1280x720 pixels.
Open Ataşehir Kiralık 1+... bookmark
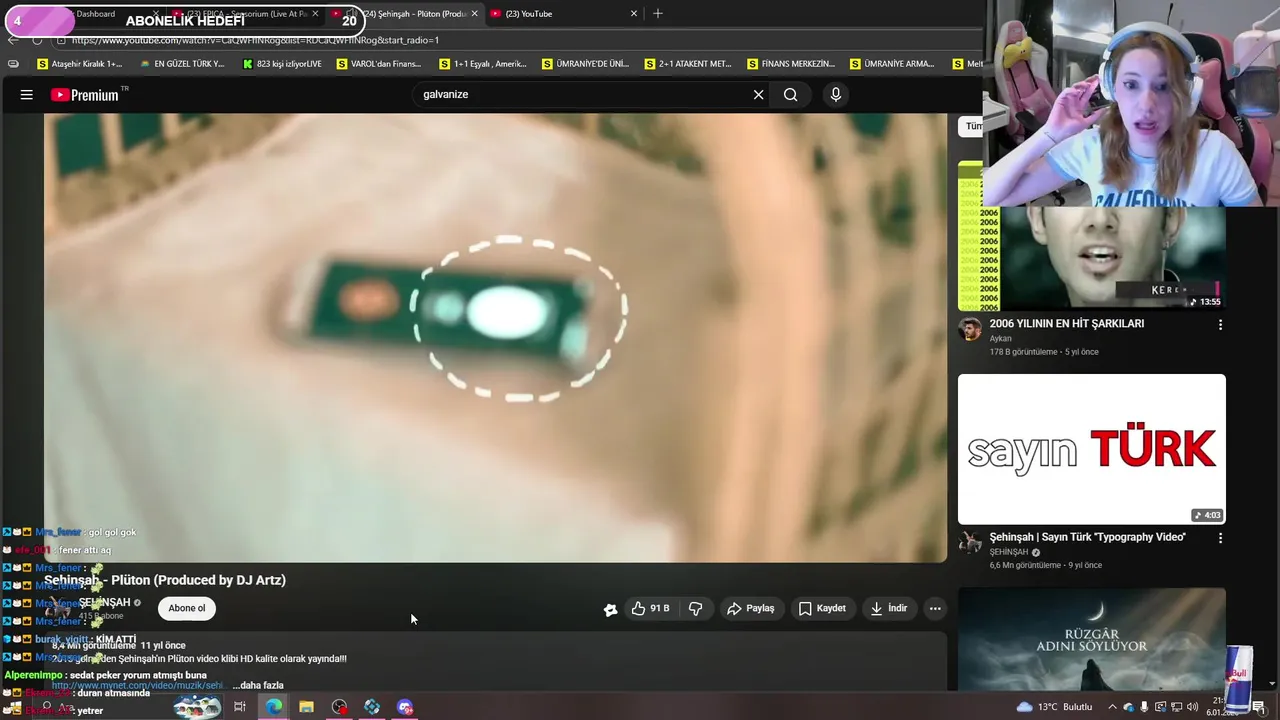tap(79, 64)
